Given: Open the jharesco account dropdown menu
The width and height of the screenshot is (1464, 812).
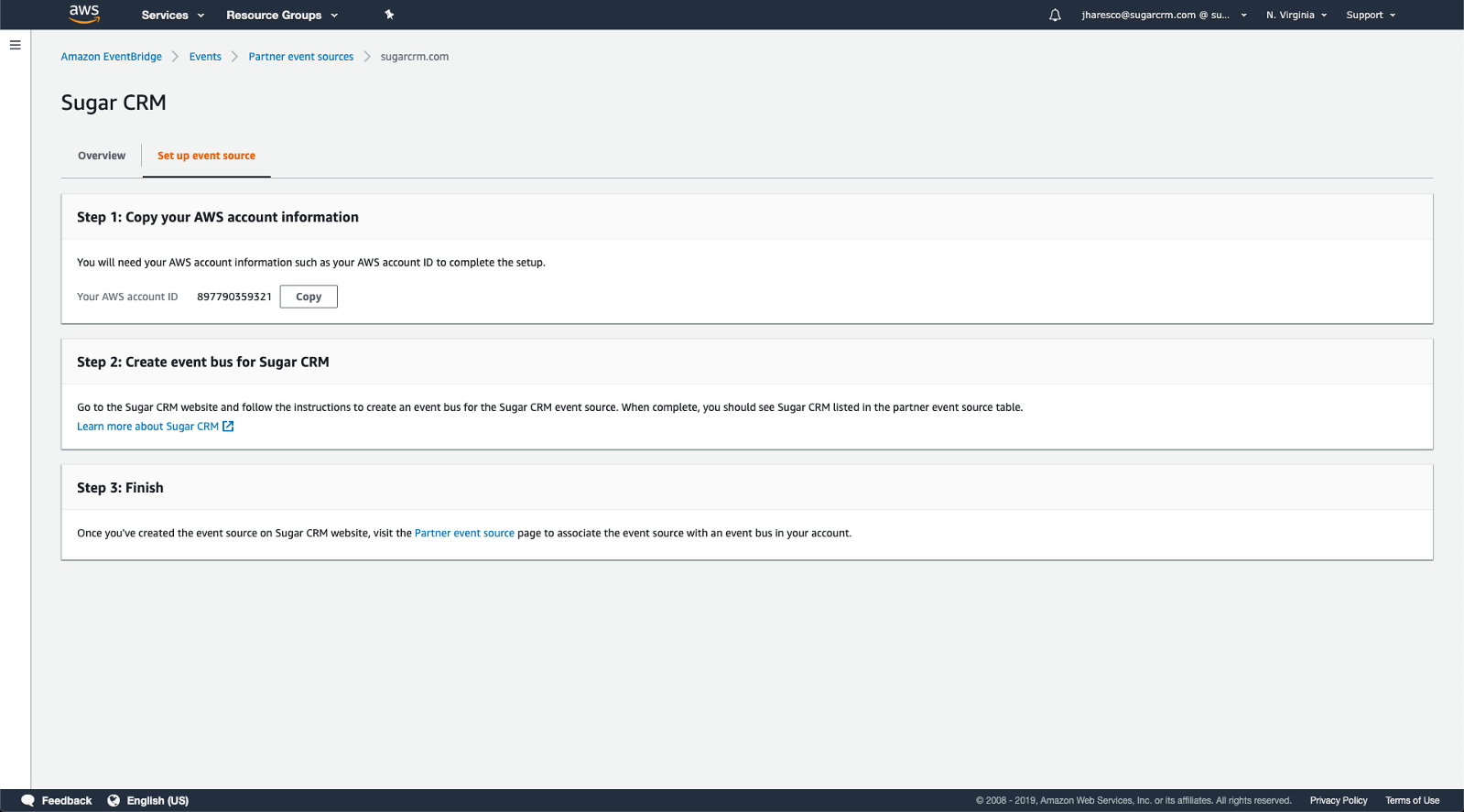Looking at the screenshot, I should 1163,15.
